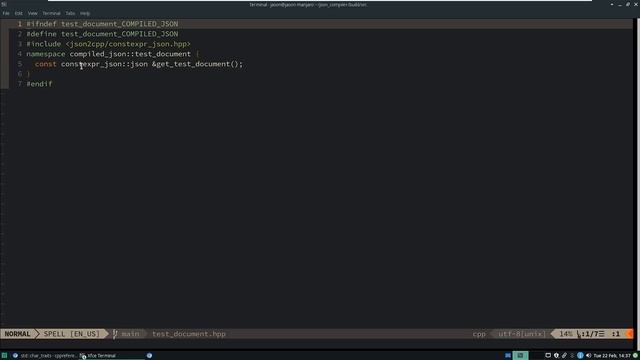Switch to the std::char_traits cppreference browser window
This screenshot has height=360, width=640.
pyautogui.click(x=44, y=356)
